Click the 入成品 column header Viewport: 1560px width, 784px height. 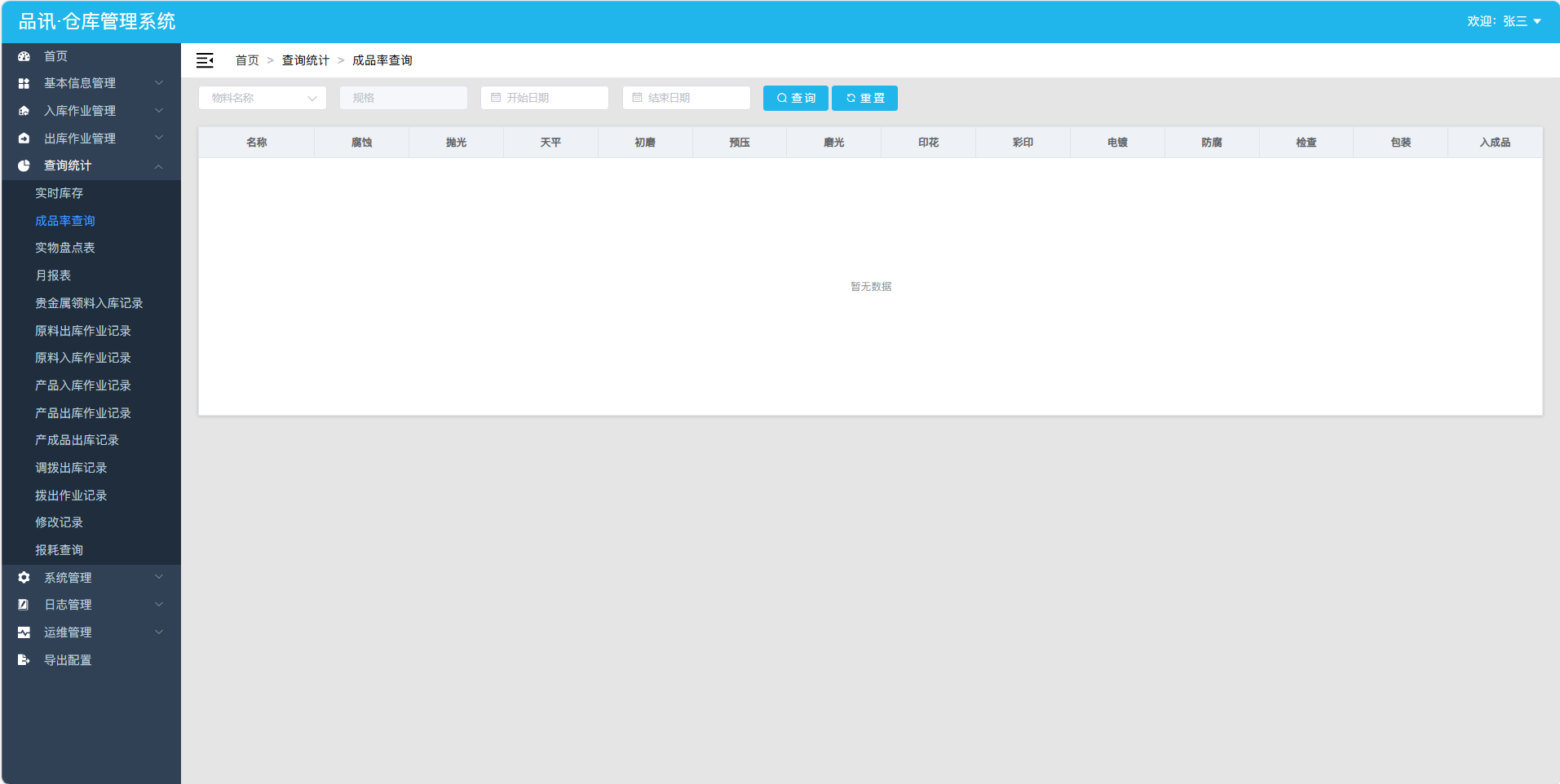(1495, 143)
